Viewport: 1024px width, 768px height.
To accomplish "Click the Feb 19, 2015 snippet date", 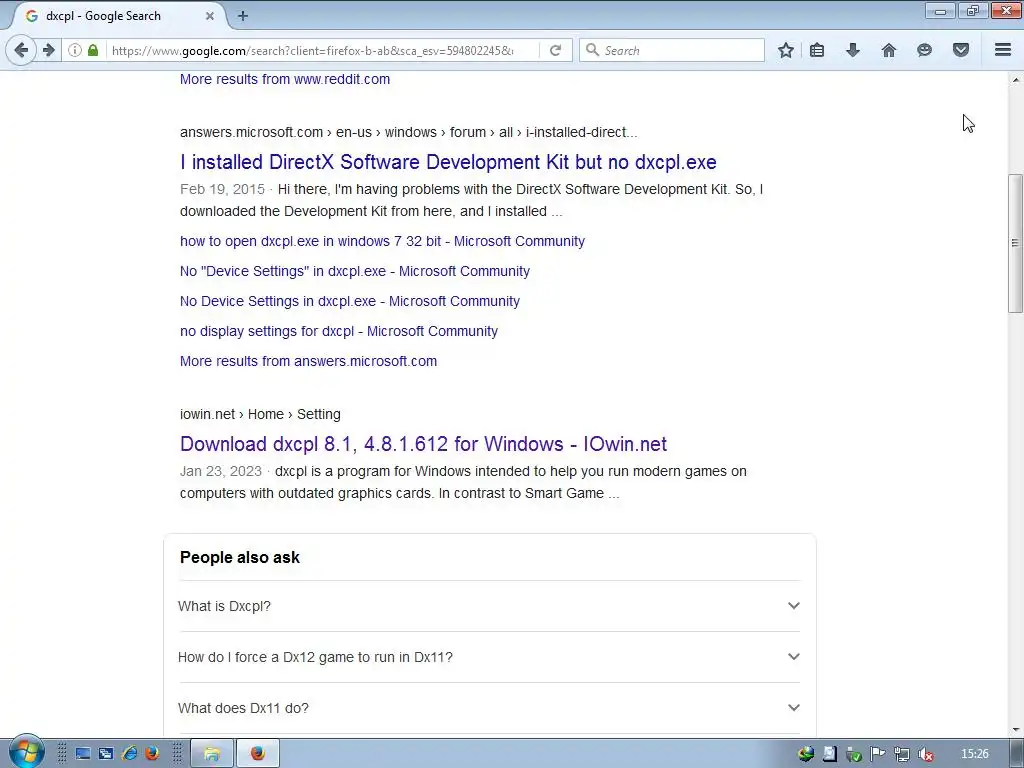I will [x=222, y=189].
